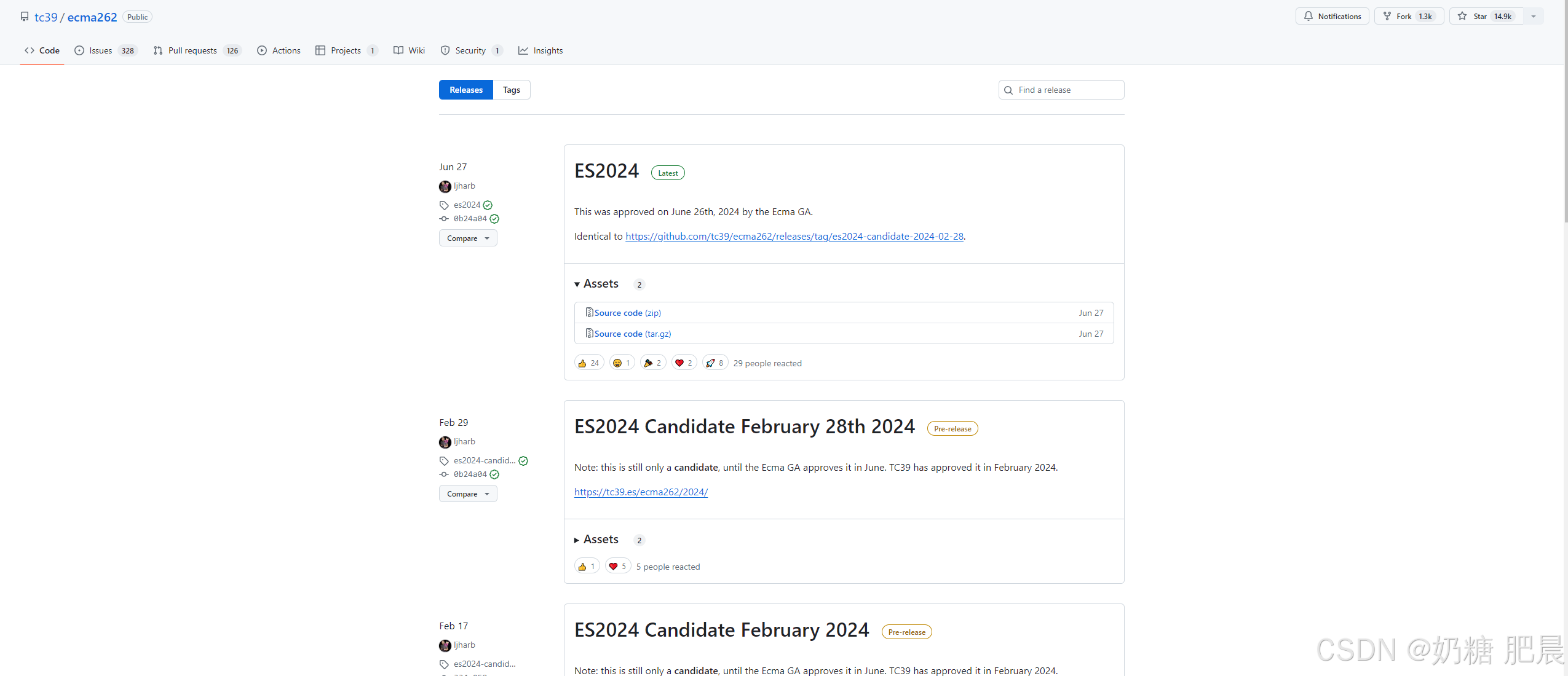Click the rocket reaction on ES2024 release
This screenshot has width=1568, height=676.
(x=714, y=363)
